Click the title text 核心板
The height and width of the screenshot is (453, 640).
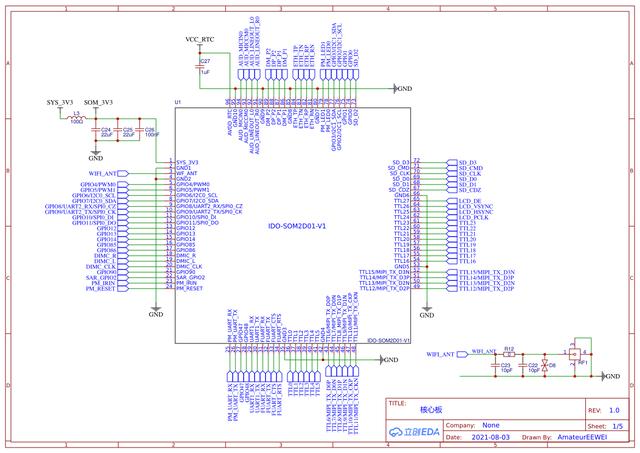coord(431,409)
